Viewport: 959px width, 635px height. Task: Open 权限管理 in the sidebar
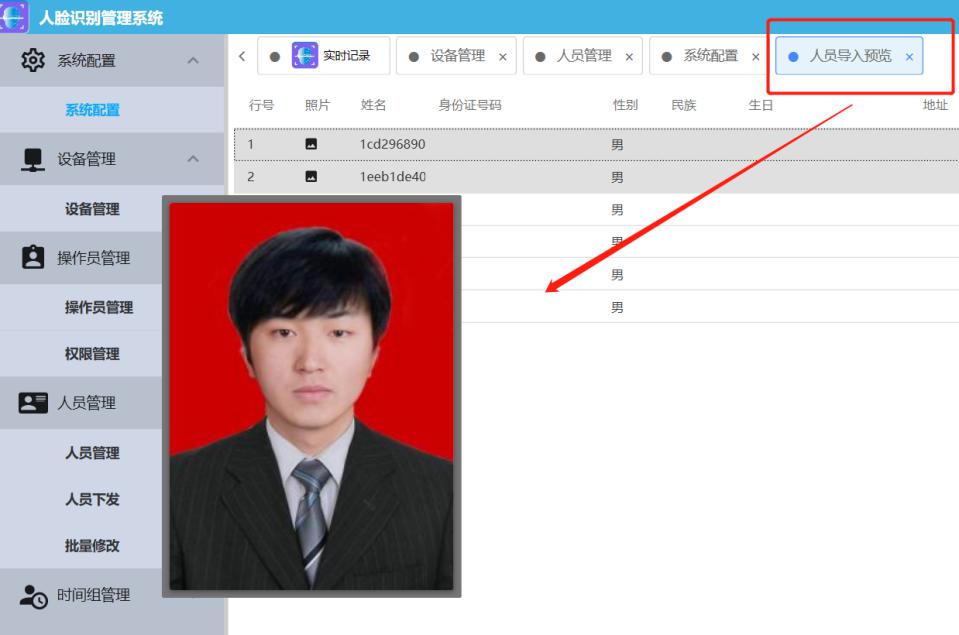(x=92, y=354)
